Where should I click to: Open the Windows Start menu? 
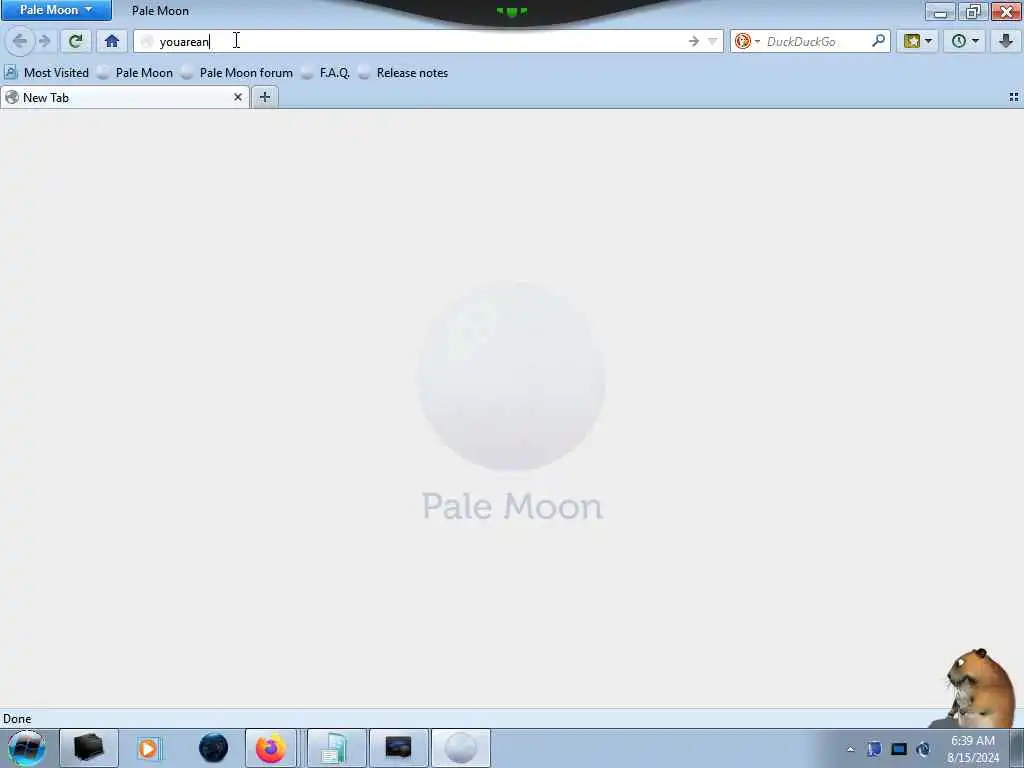click(x=27, y=748)
